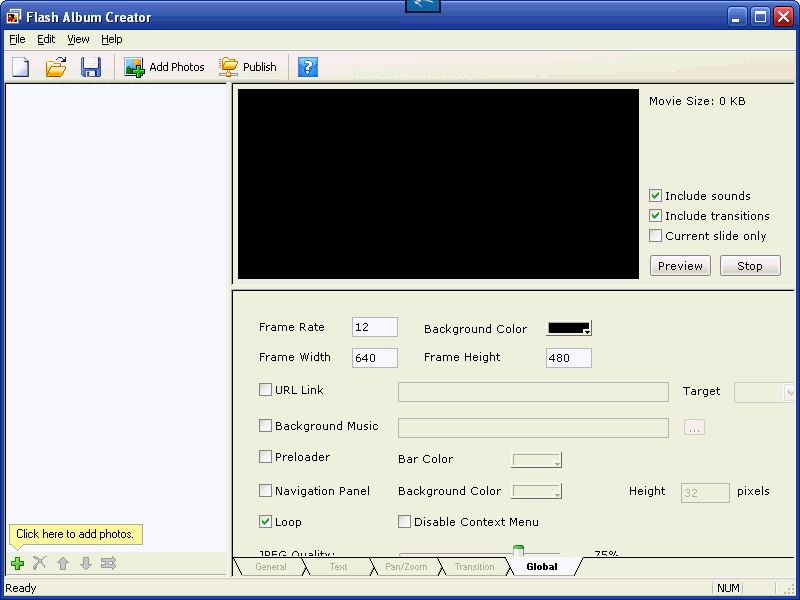Open the Background Color dropdown beside Frame Rate

(x=570, y=328)
